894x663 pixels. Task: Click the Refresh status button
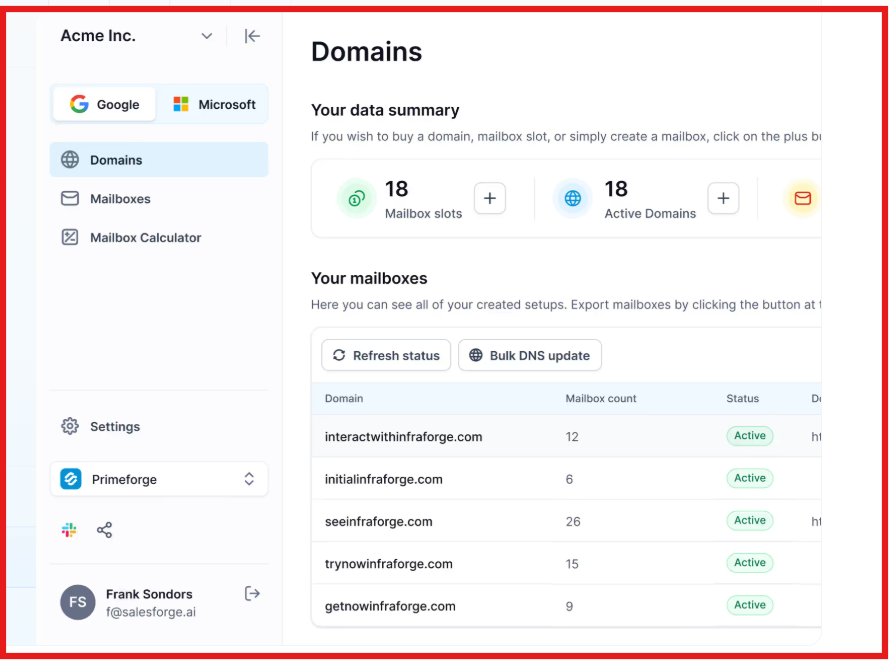(386, 355)
